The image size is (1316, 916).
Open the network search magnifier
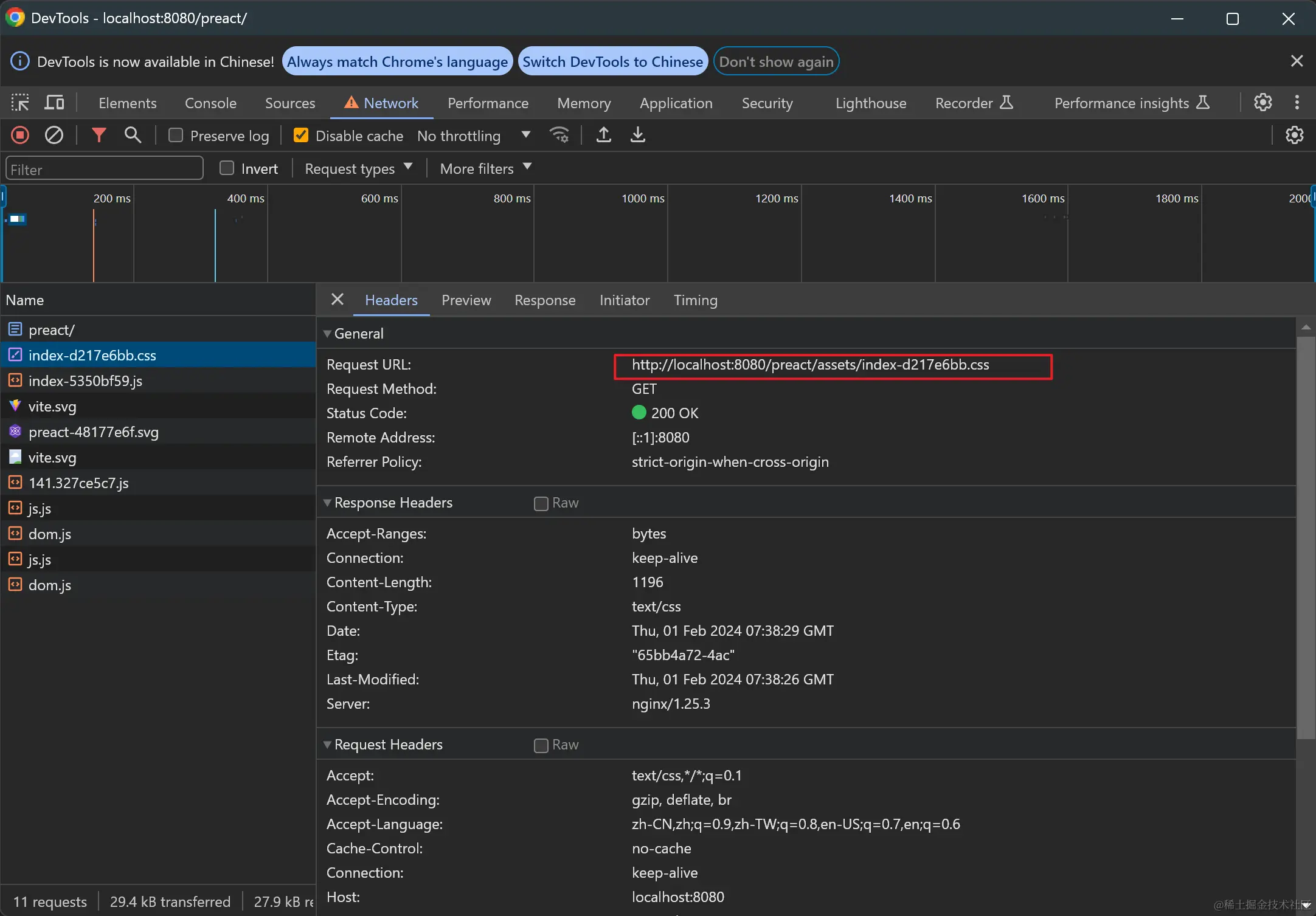(133, 135)
